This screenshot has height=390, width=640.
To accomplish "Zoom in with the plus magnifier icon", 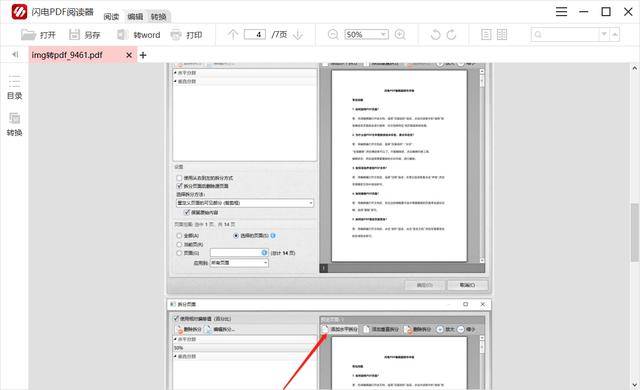I will (400, 35).
